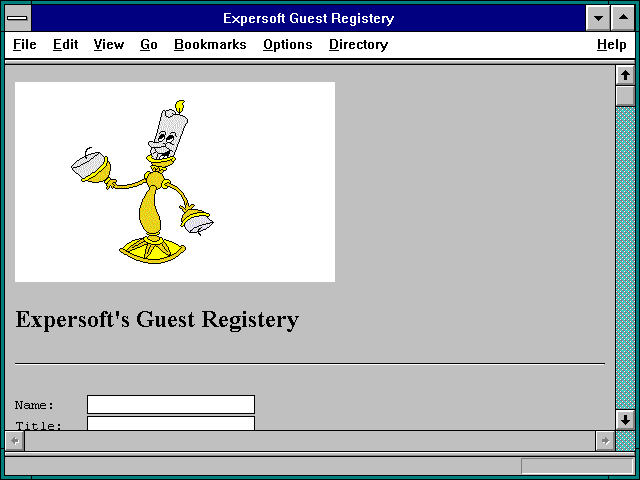Click the vertical scrollbar down arrow
Screen dimensions: 640x480
click(625, 420)
